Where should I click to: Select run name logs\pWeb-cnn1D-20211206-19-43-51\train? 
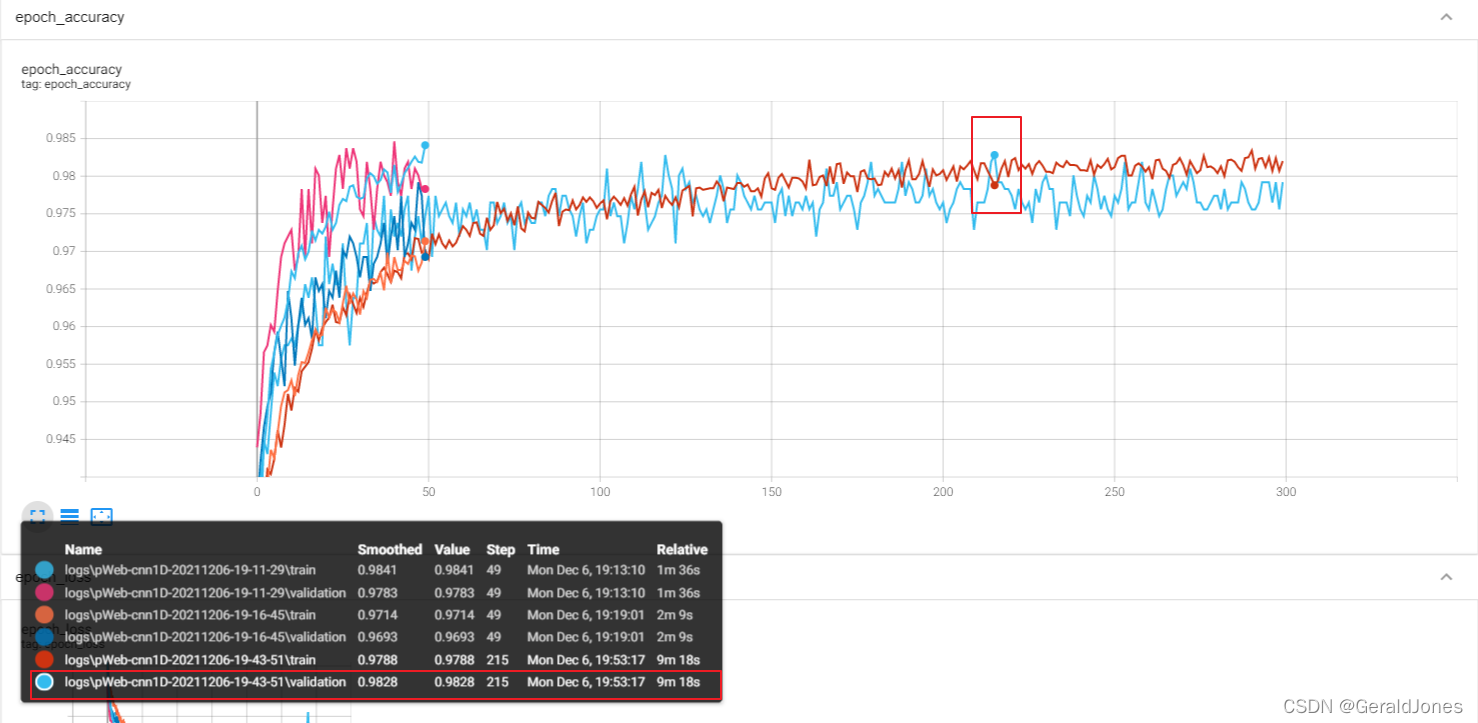(190, 660)
